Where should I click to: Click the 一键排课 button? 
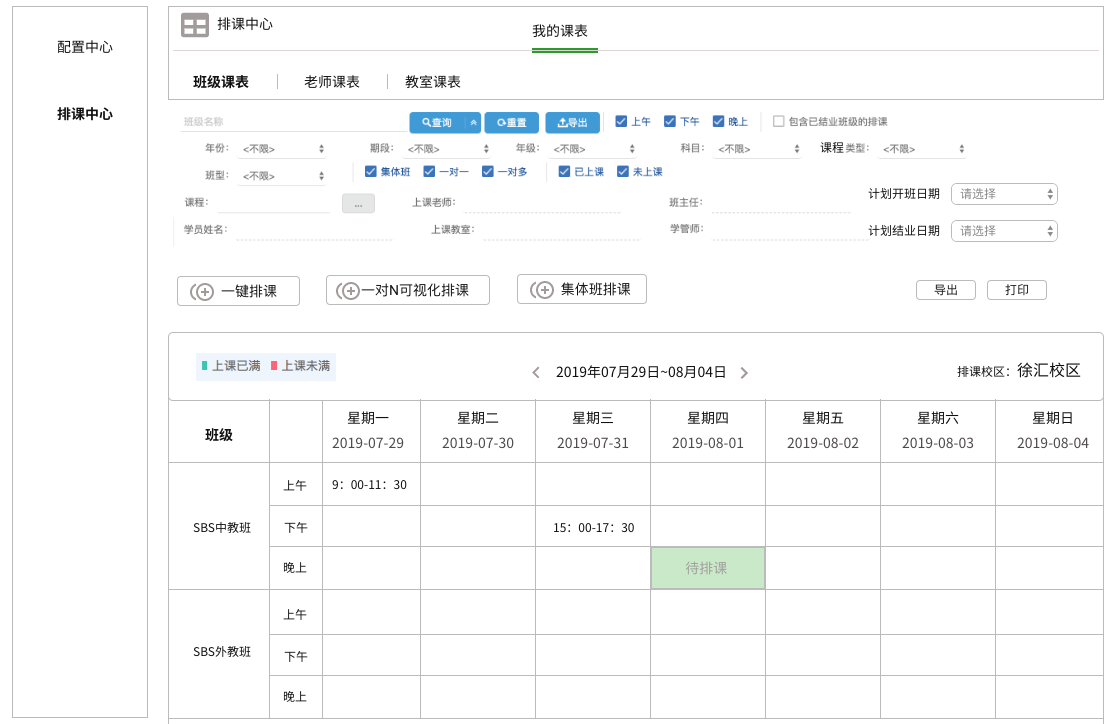click(238, 291)
